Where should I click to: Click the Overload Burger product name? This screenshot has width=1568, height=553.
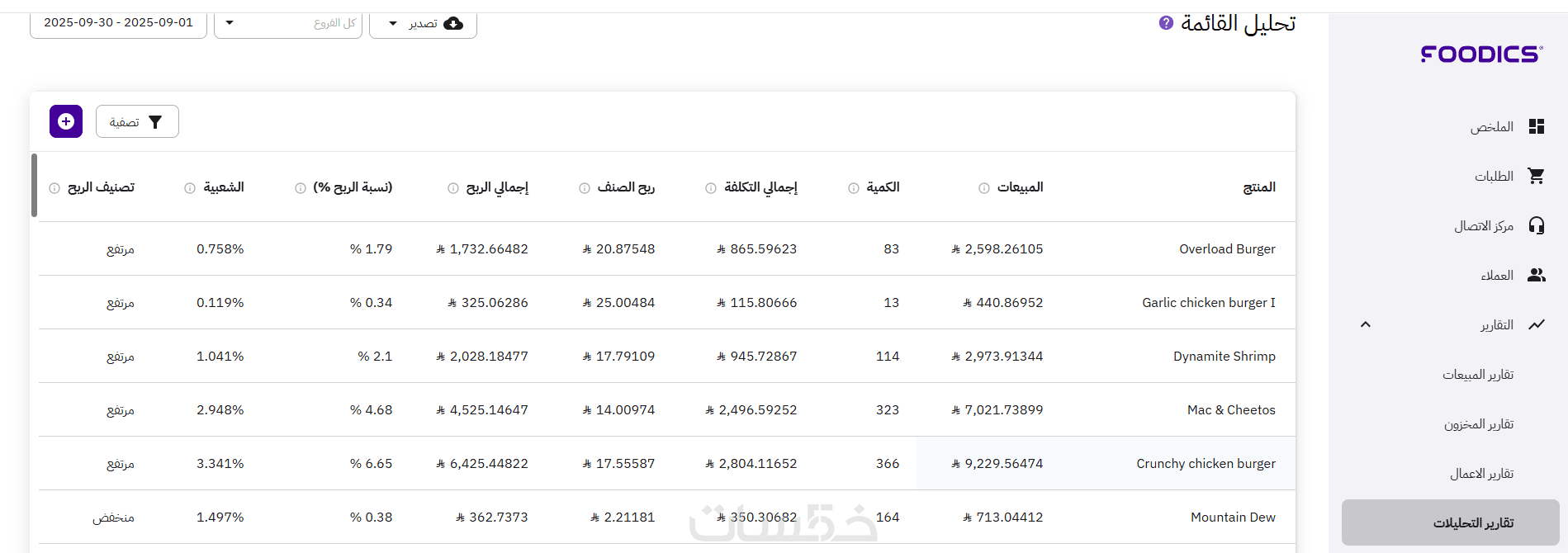tap(1227, 248)
